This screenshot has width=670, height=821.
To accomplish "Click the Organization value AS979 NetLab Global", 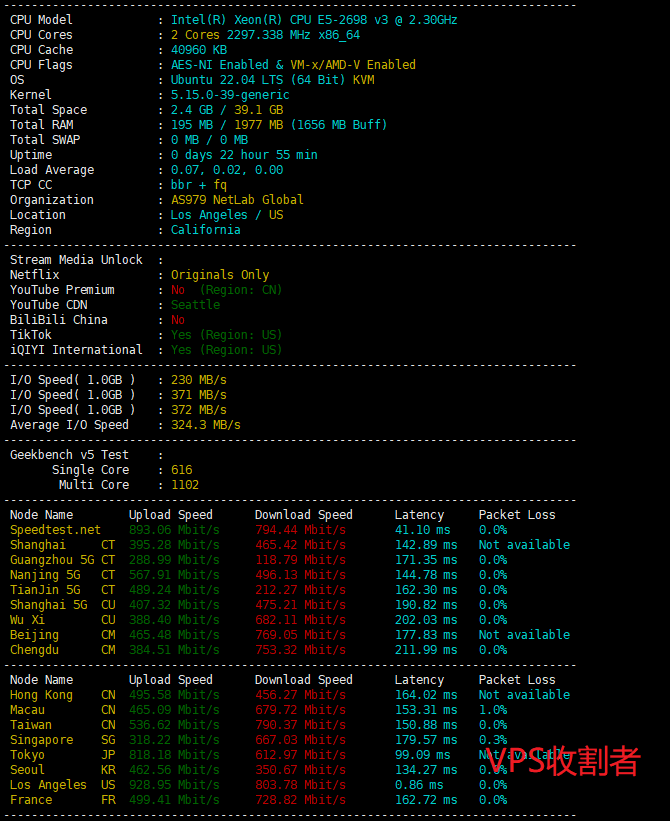I will [237, 200].
